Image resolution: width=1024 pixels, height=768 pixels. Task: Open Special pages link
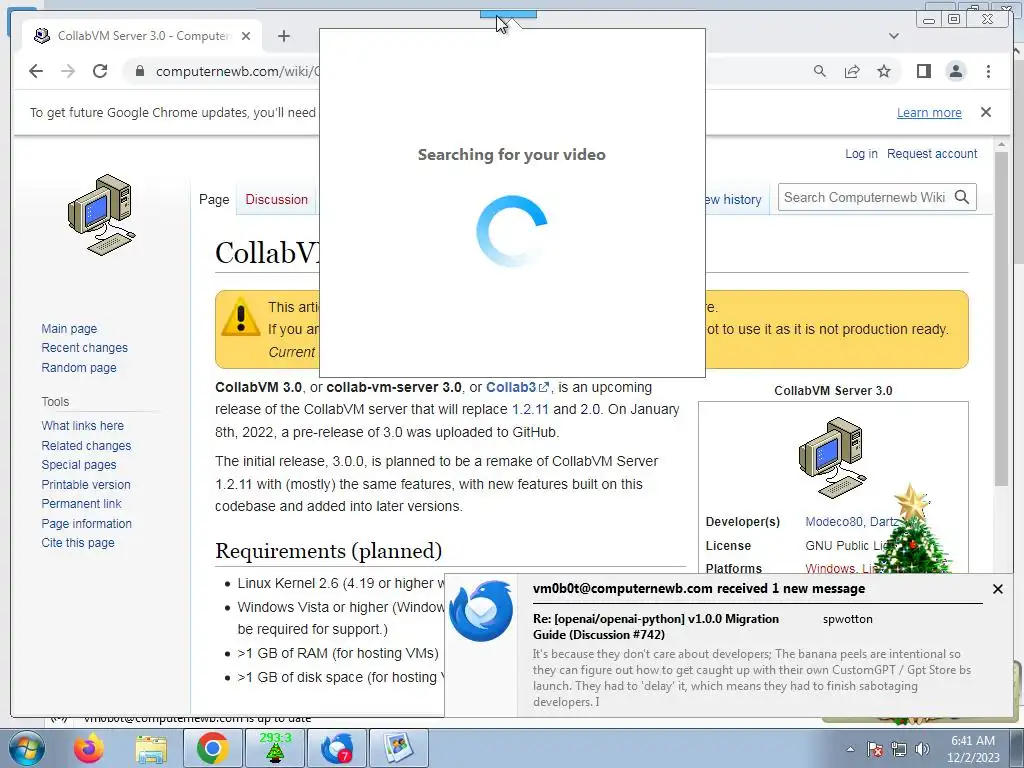click(79, 464)
